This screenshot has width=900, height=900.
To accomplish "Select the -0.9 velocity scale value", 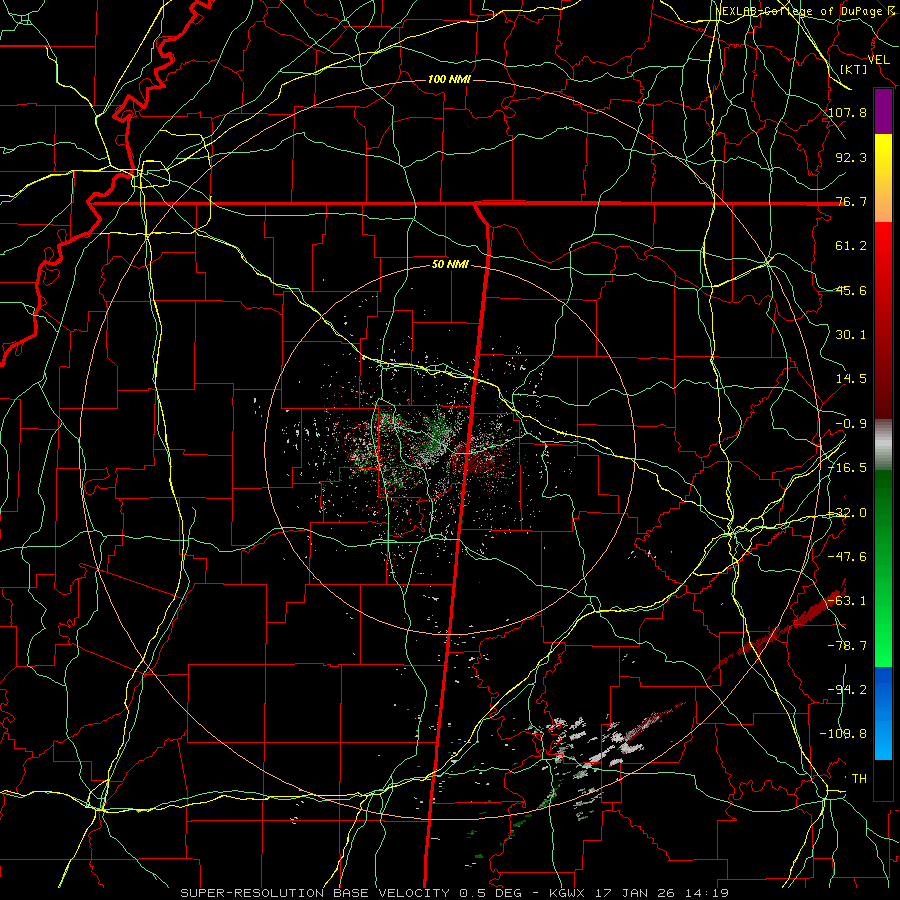I will point(851,424).
